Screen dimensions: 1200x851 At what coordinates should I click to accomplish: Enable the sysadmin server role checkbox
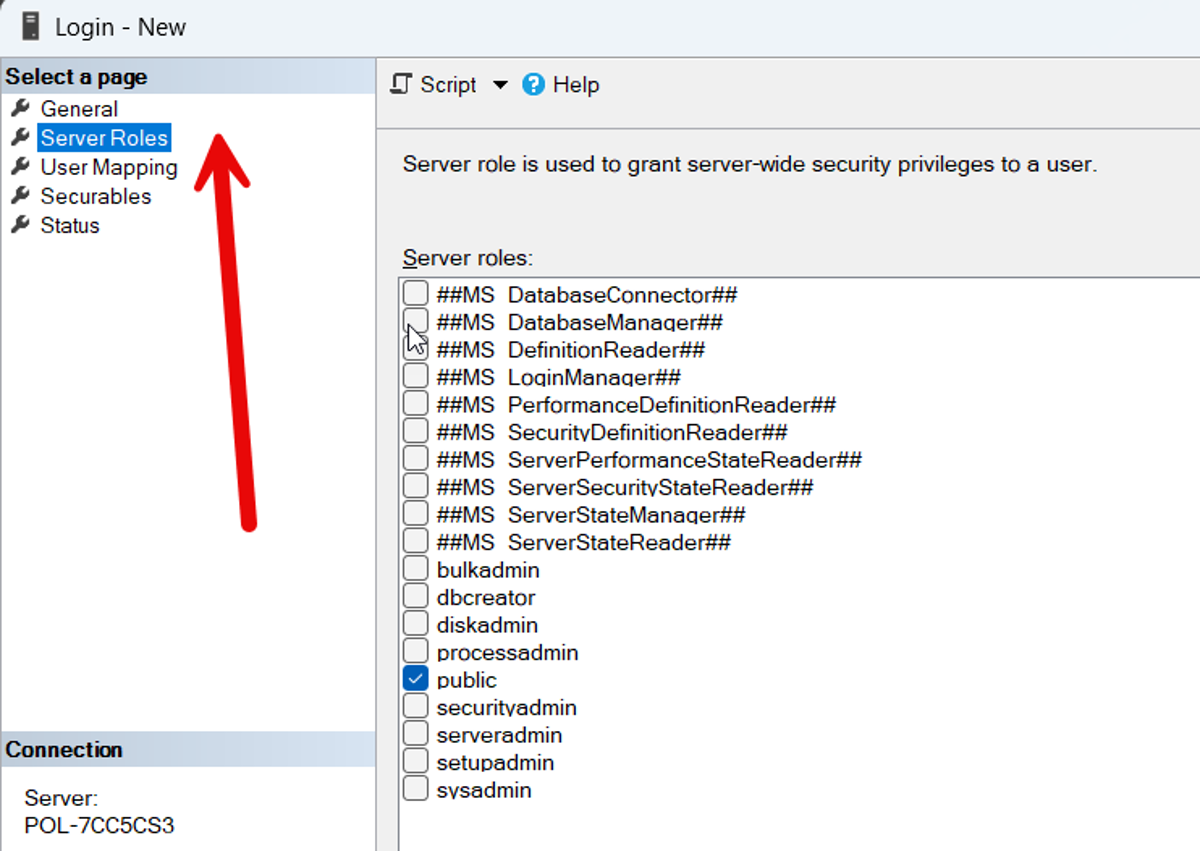point(415,789)
